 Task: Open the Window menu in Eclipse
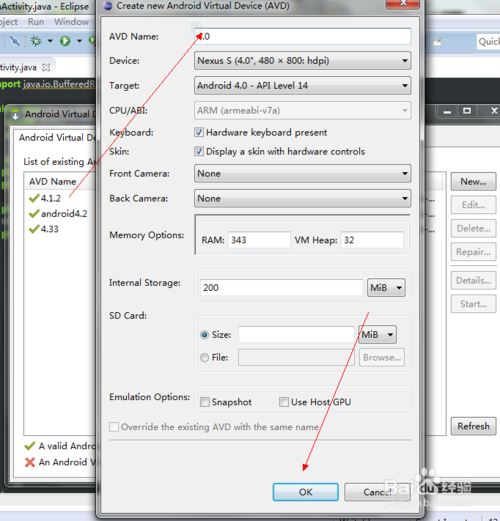[x=71, y=22]
